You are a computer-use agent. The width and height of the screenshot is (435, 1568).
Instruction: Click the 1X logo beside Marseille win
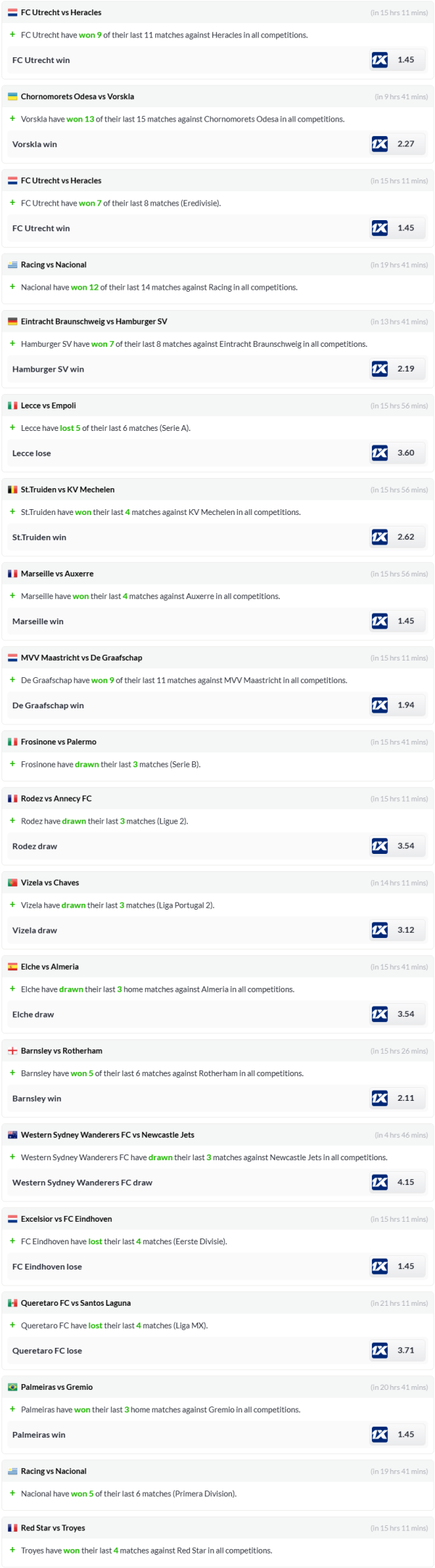point(379,621)
